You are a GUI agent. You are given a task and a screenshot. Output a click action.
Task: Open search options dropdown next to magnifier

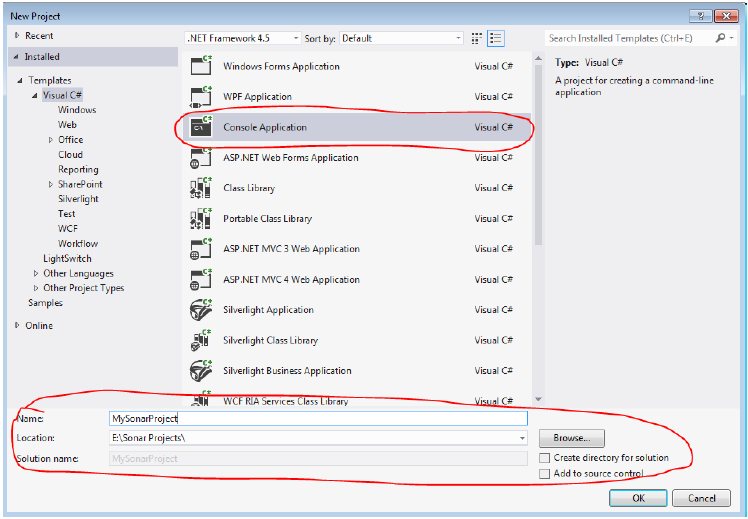[x=732, y=38]
